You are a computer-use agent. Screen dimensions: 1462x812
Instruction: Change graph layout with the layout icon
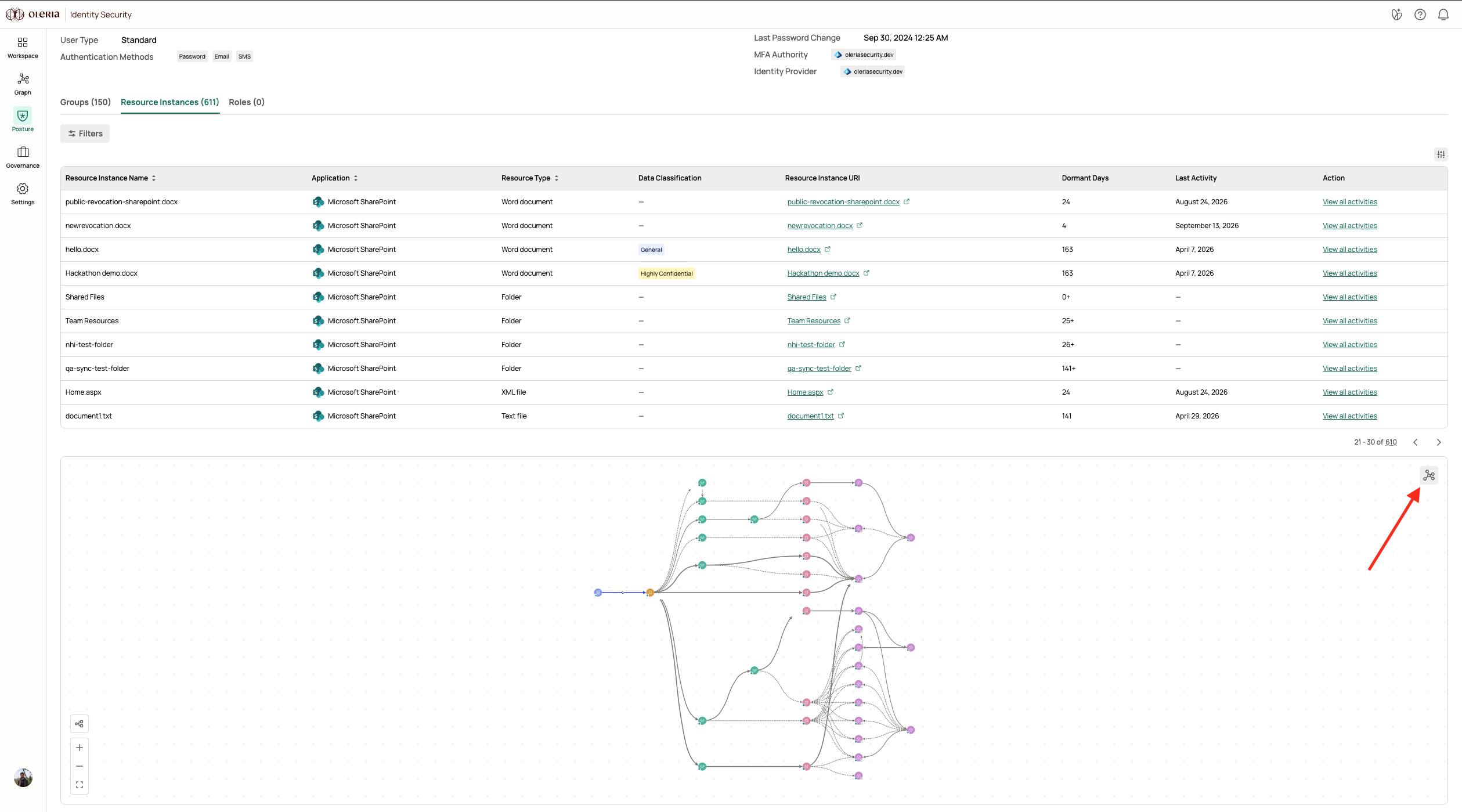click(x=80, y=724)
